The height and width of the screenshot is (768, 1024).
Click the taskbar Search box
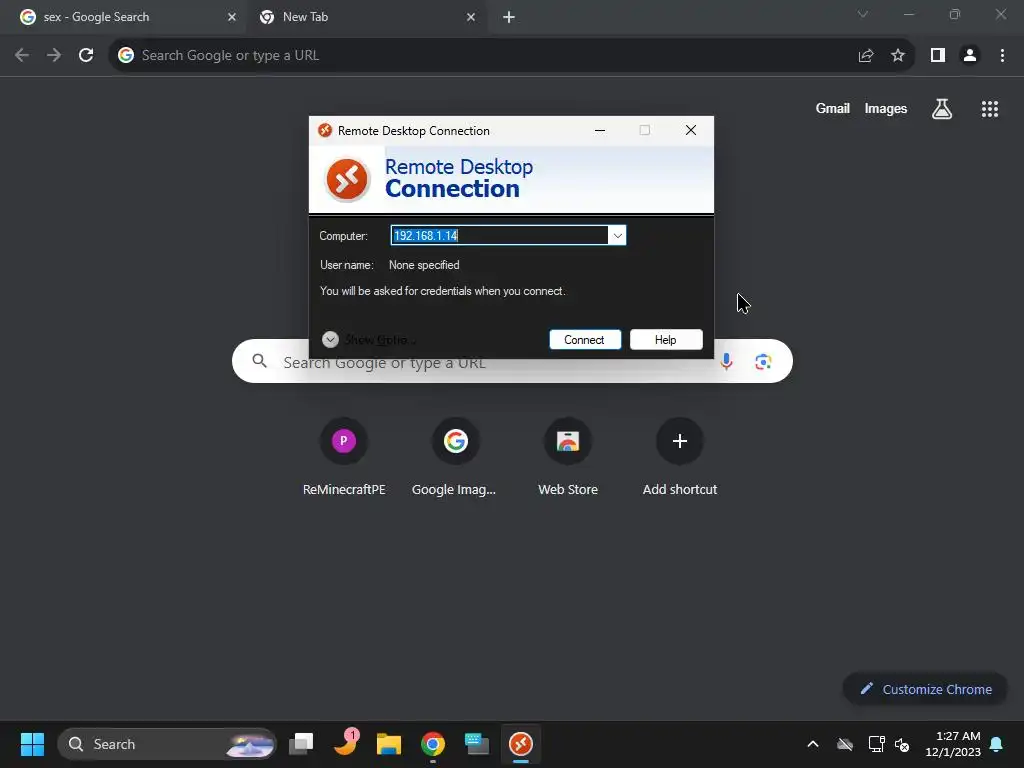[167, 744]
